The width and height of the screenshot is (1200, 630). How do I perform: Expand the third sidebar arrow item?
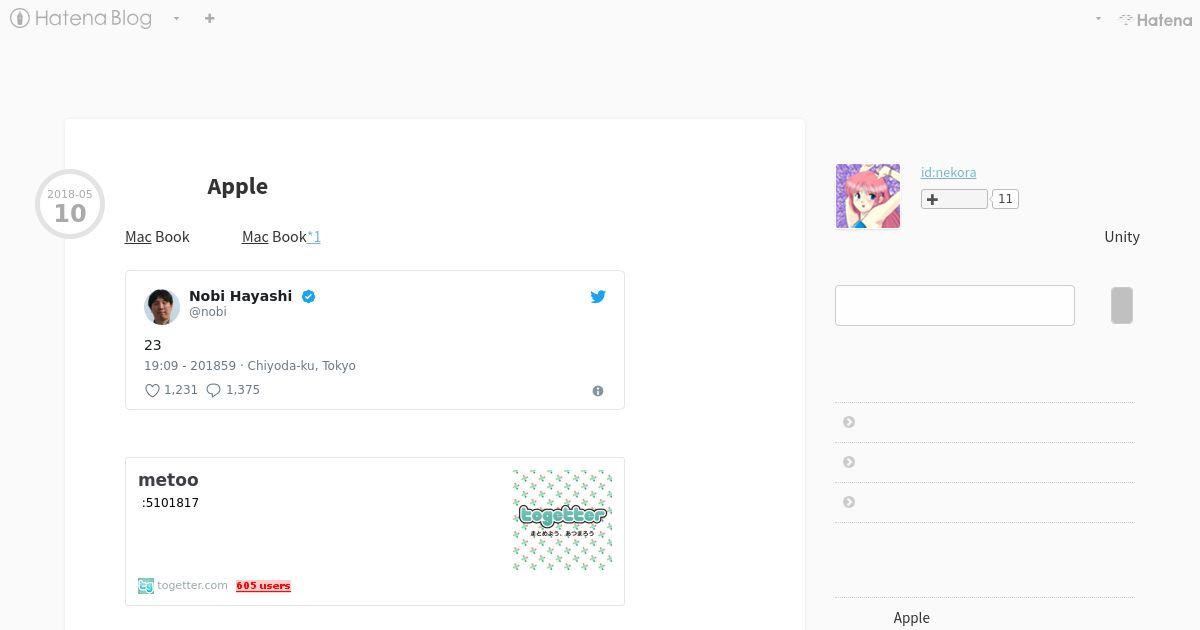[x=849, y=502]
